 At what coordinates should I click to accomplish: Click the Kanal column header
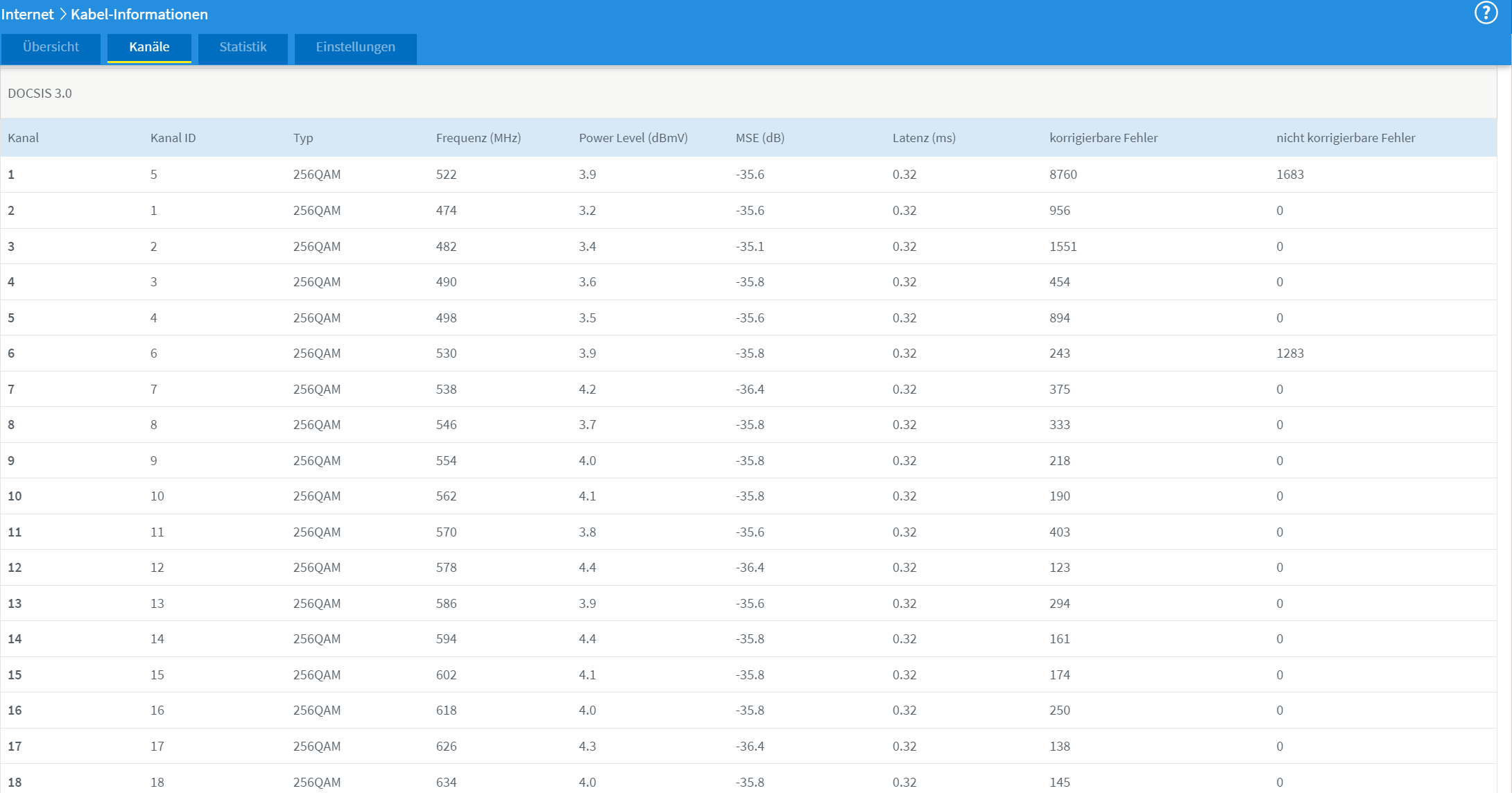[x=23, y=138]
